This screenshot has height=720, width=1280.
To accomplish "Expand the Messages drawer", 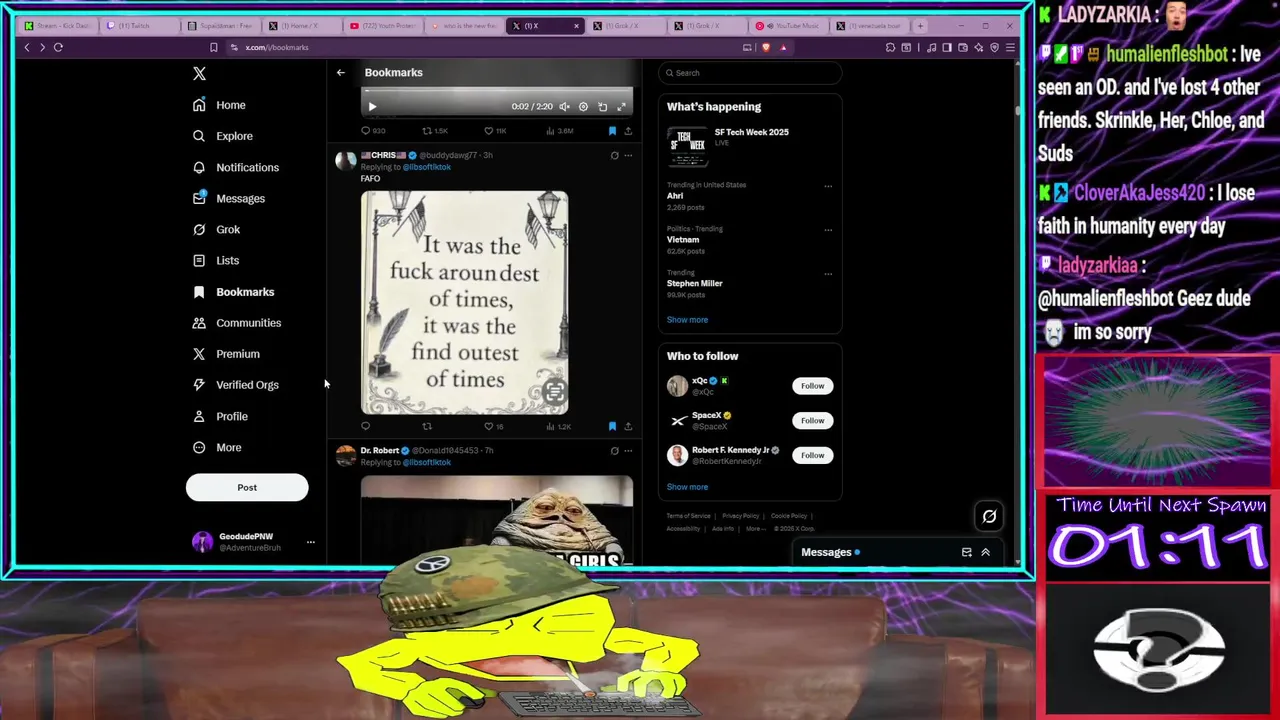I will [x=985, y=552].
